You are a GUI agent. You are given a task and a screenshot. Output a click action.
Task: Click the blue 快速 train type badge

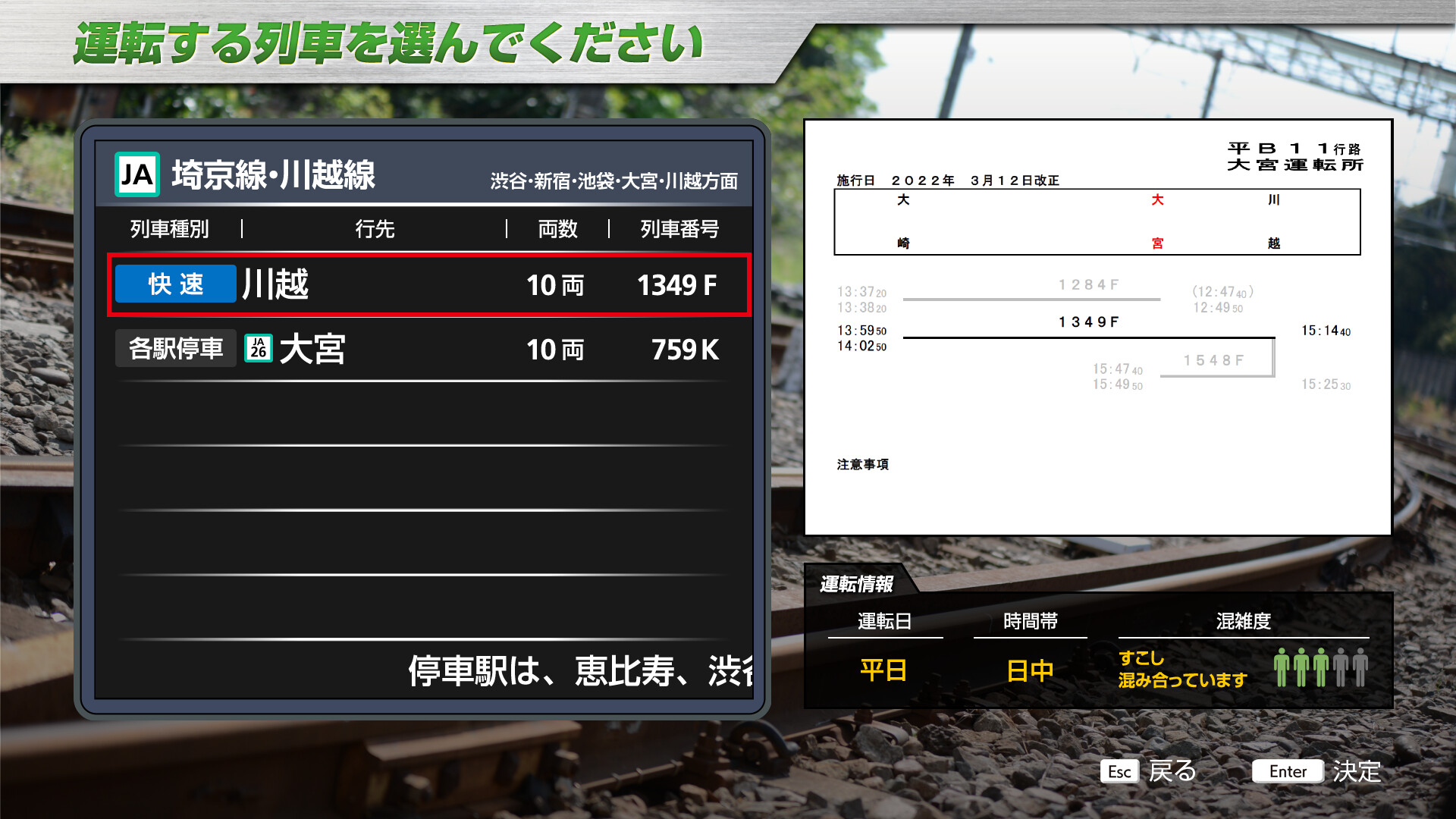point(175,284)
